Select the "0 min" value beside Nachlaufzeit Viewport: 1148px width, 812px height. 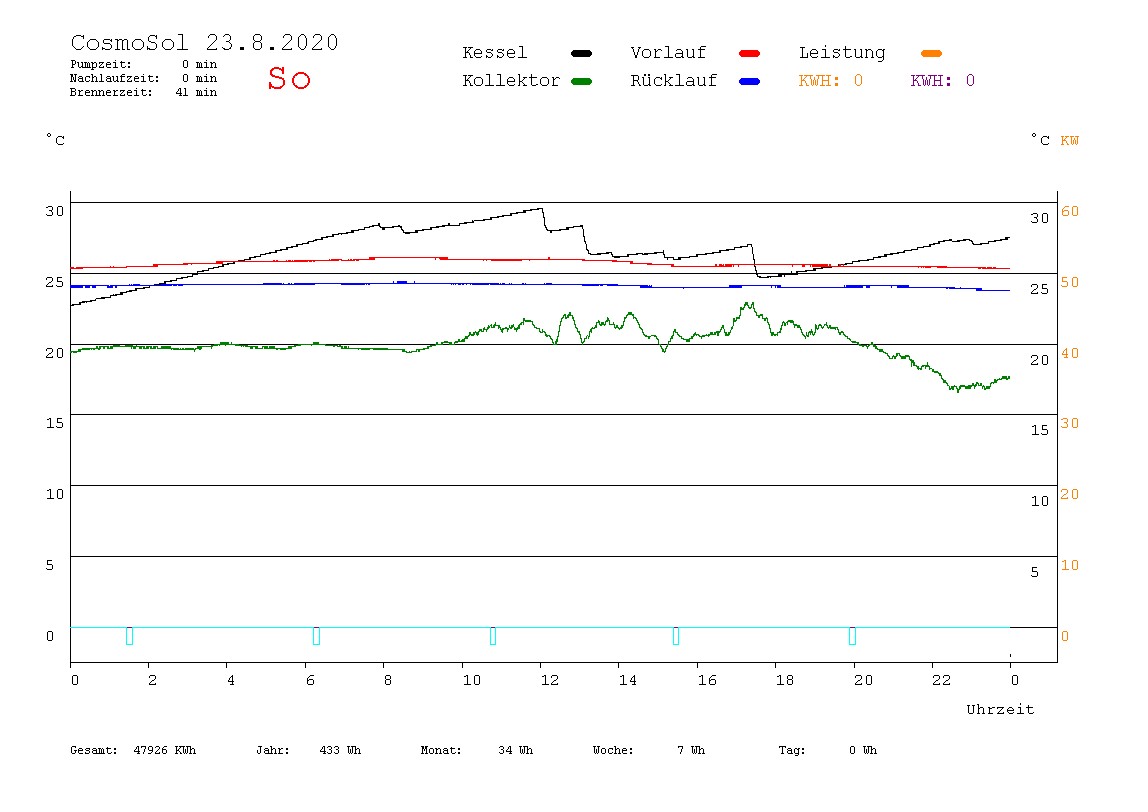coord(200,78)
